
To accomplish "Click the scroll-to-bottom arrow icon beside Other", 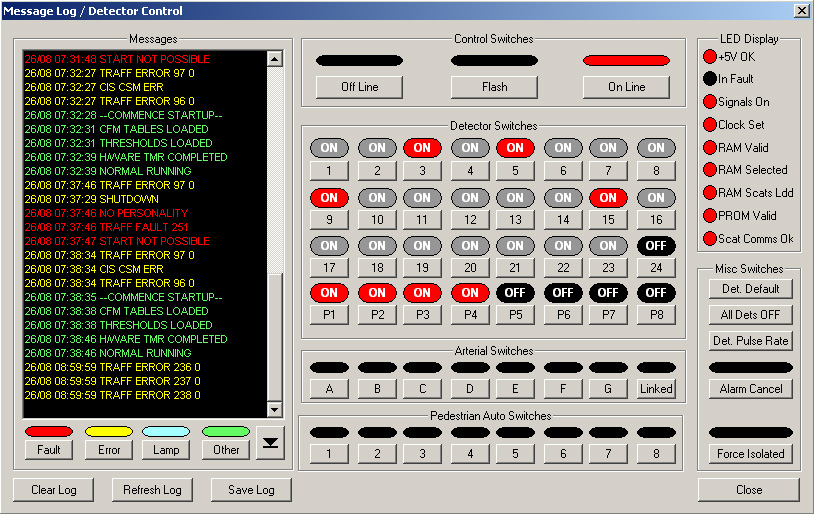I will (270, 443).
